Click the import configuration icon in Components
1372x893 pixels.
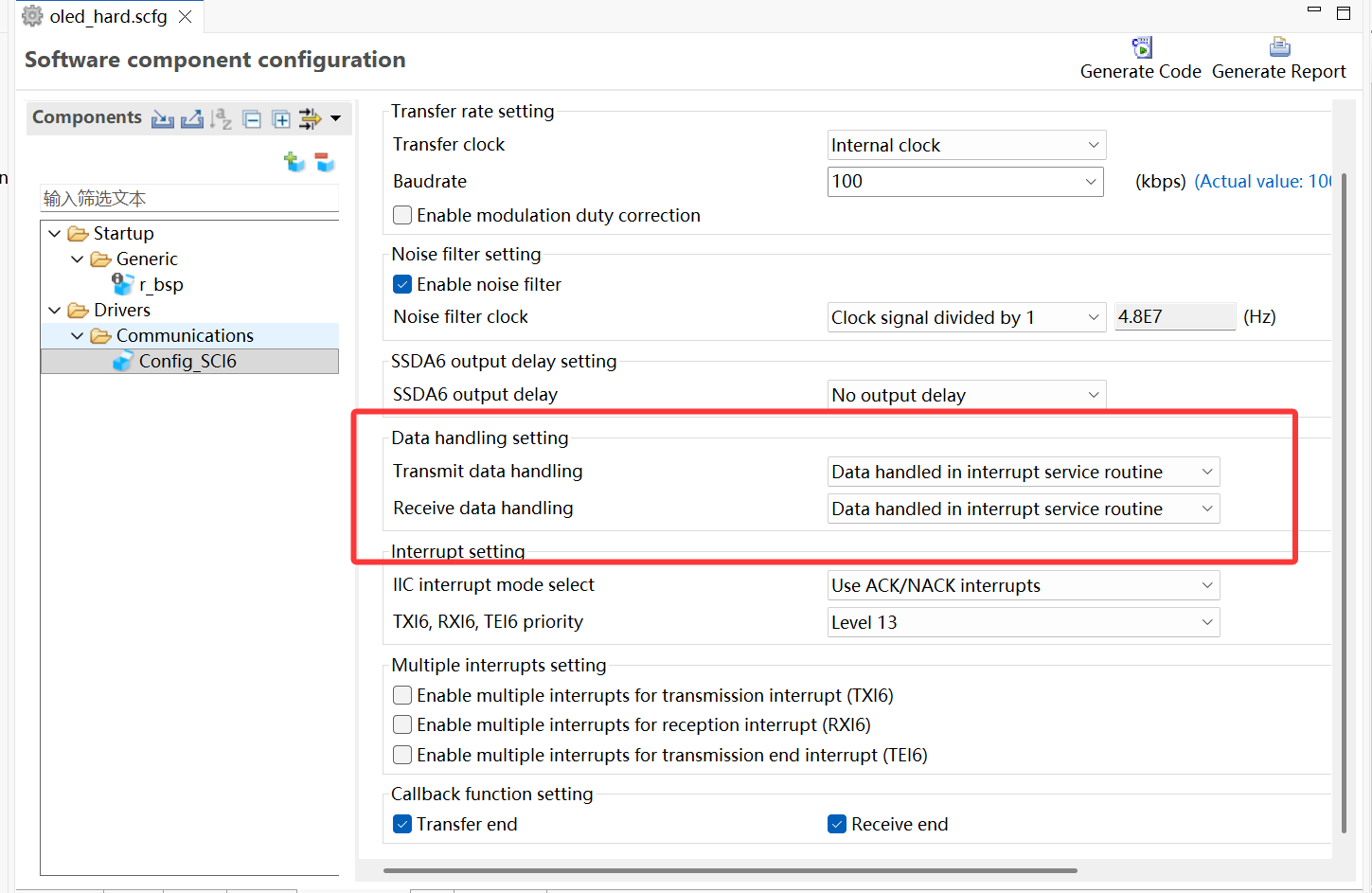point(163,118)
